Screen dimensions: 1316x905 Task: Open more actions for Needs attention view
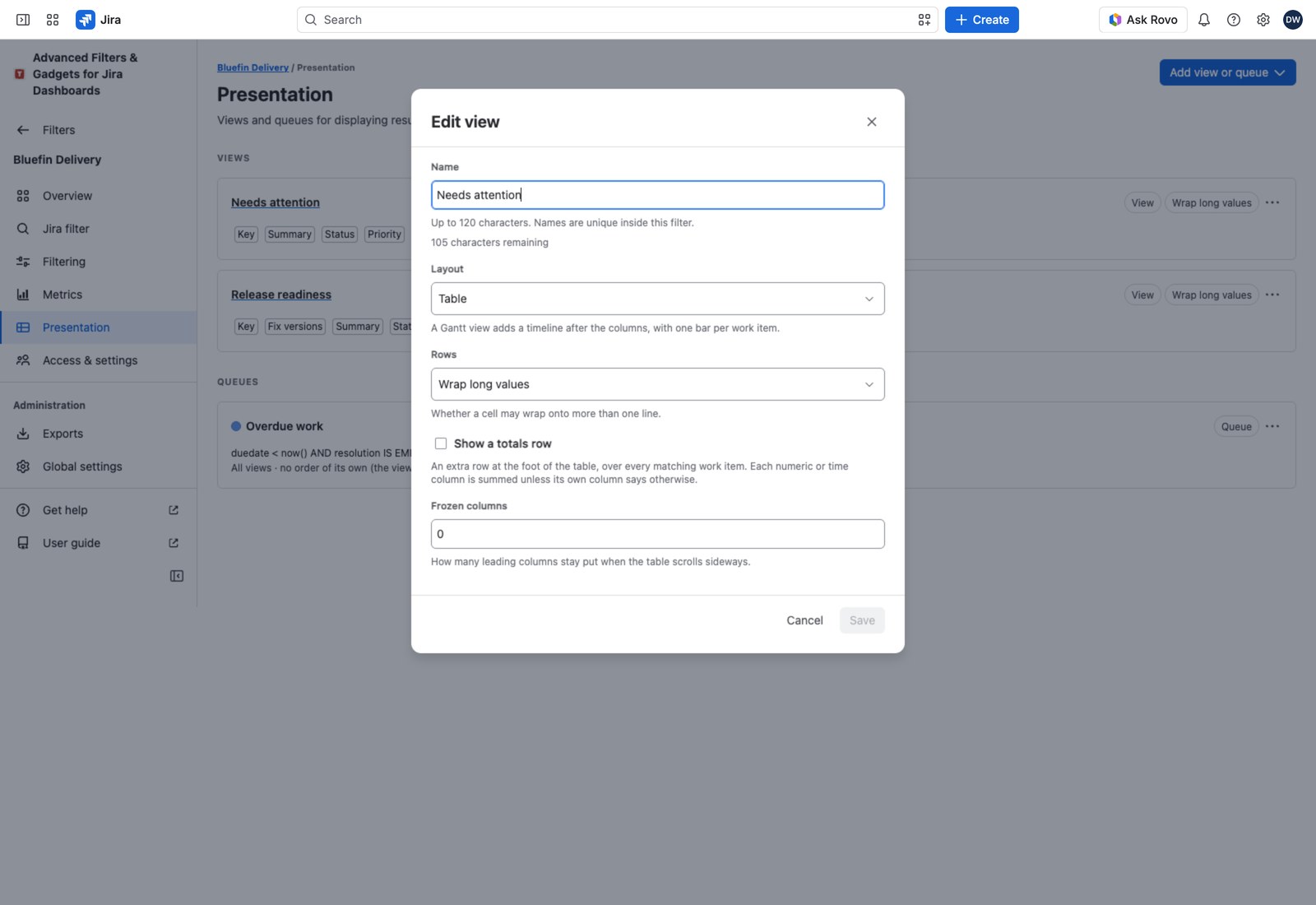[x=1272, y=202]
